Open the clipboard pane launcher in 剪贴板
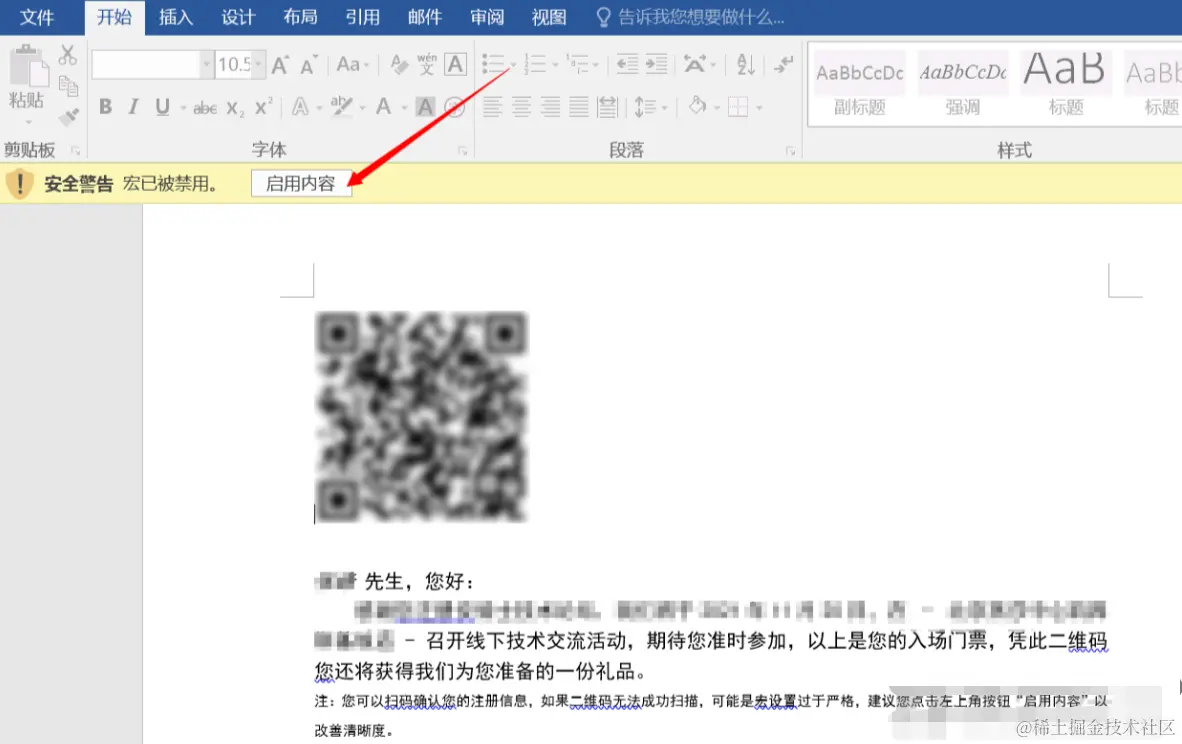The width and height of the screenshot is (1182, 744). (75, 151)
